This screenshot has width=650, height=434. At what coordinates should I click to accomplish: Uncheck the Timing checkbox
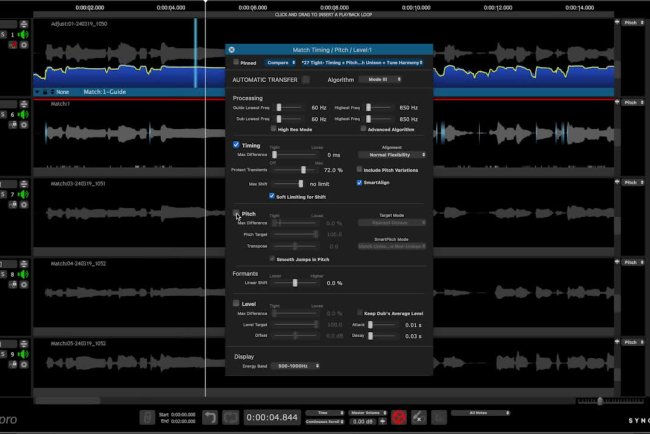236,145
